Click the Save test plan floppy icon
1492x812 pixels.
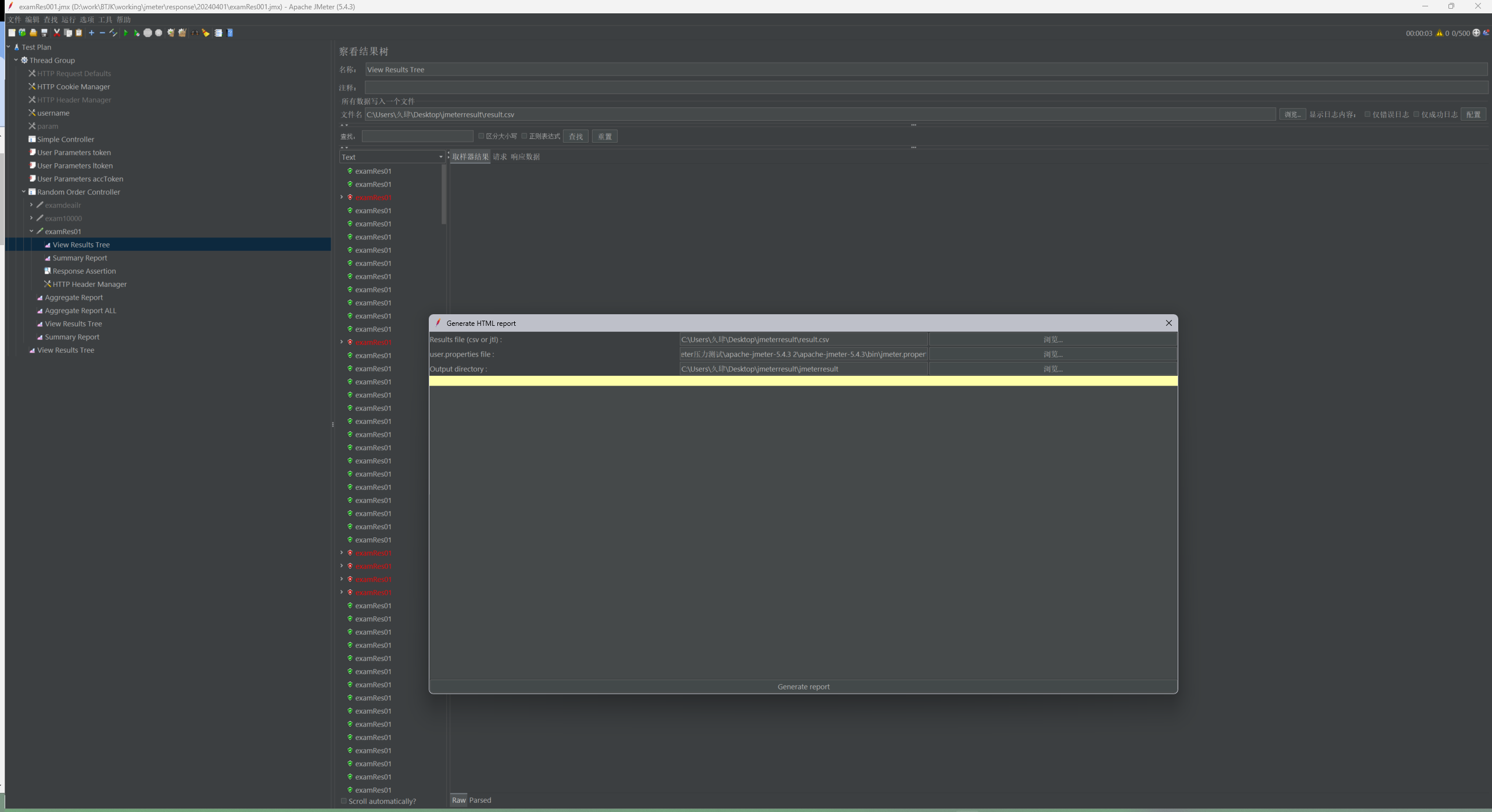pos(44,33)
